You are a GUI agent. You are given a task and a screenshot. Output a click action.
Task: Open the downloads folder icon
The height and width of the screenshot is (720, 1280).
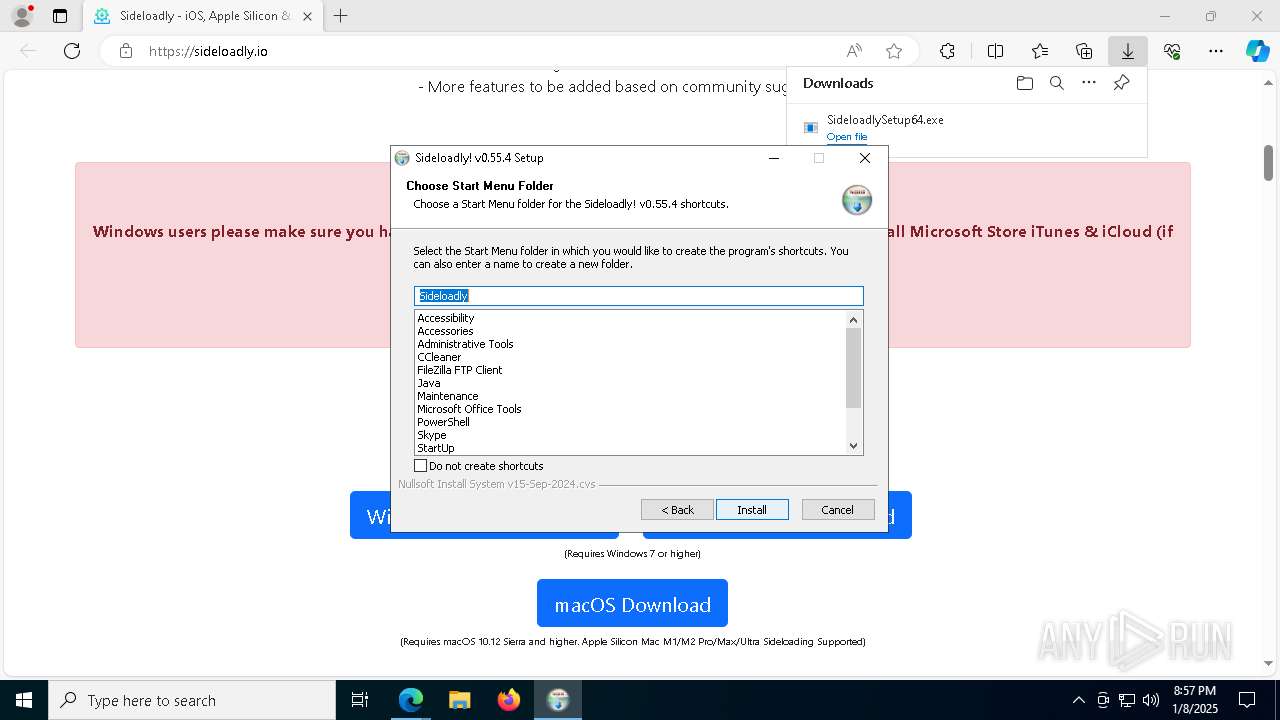point(1024,83)
